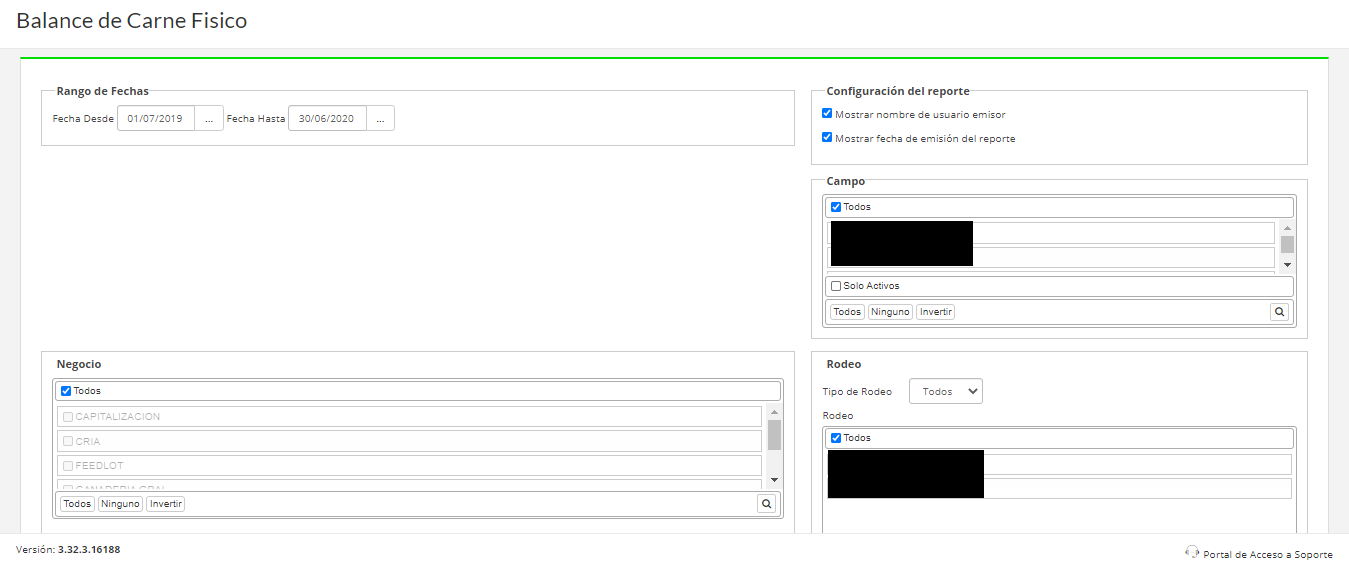Click Todos button under Negocio list
This screenshot has height=568, width=1349.
[77, 504]
